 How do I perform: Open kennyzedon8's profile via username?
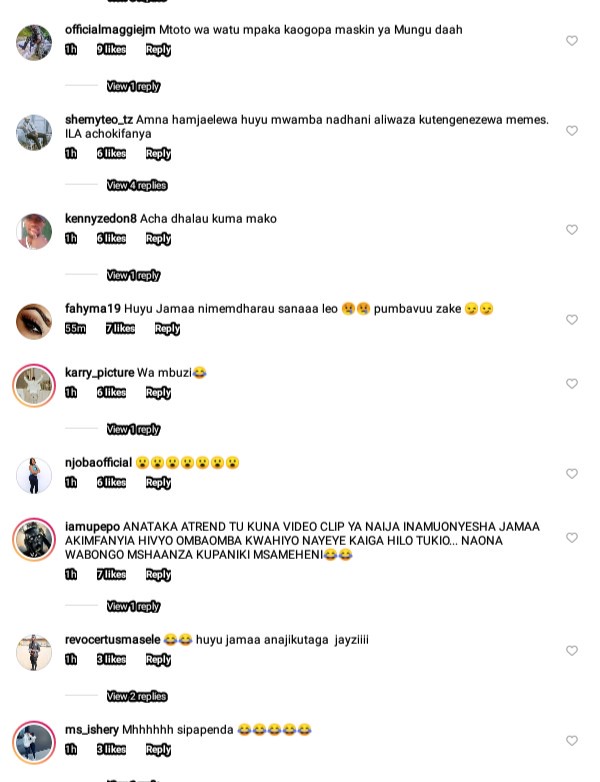pyautogui.click(x=101, y=218)
